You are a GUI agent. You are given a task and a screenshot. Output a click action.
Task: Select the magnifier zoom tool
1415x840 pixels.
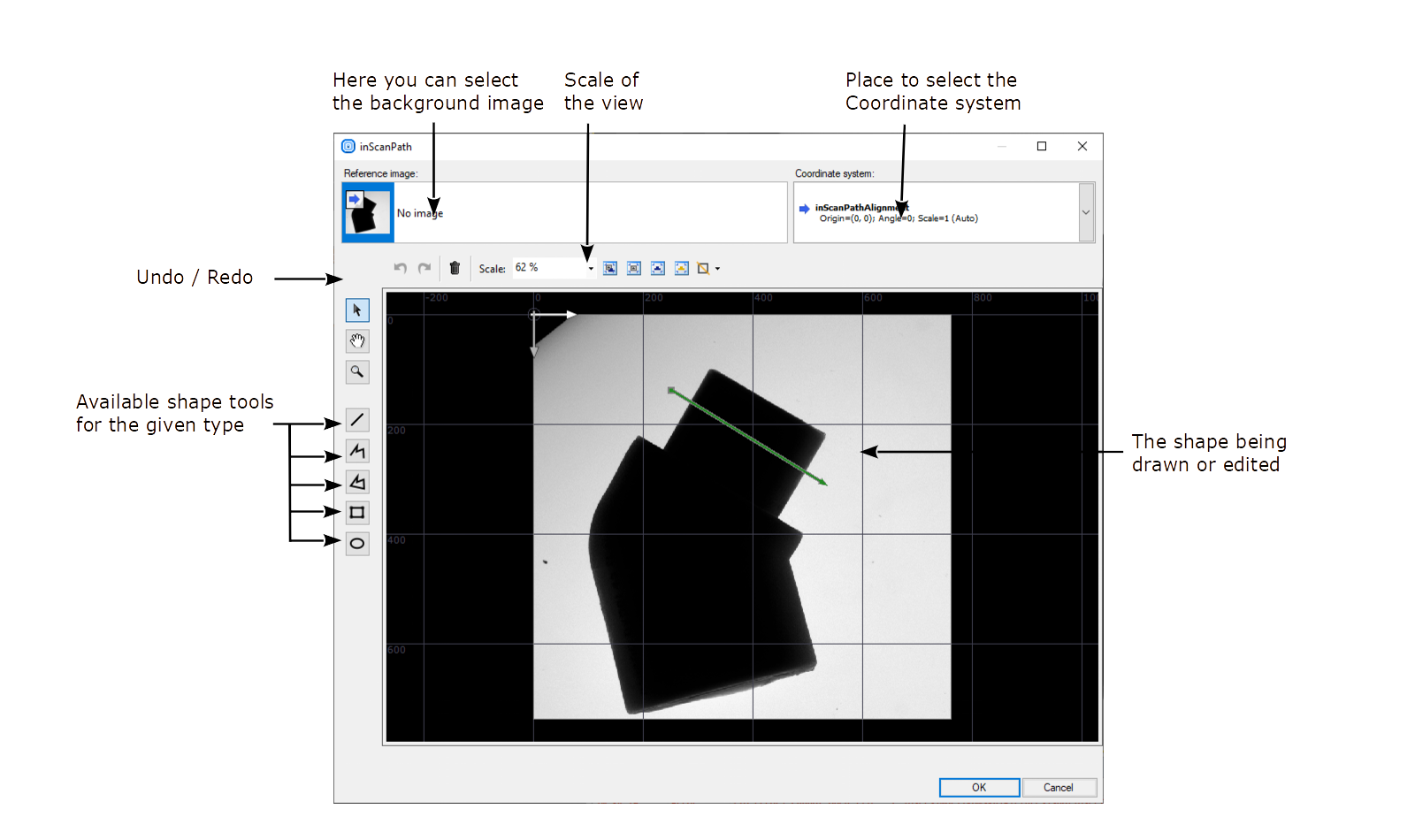(356, 372)
